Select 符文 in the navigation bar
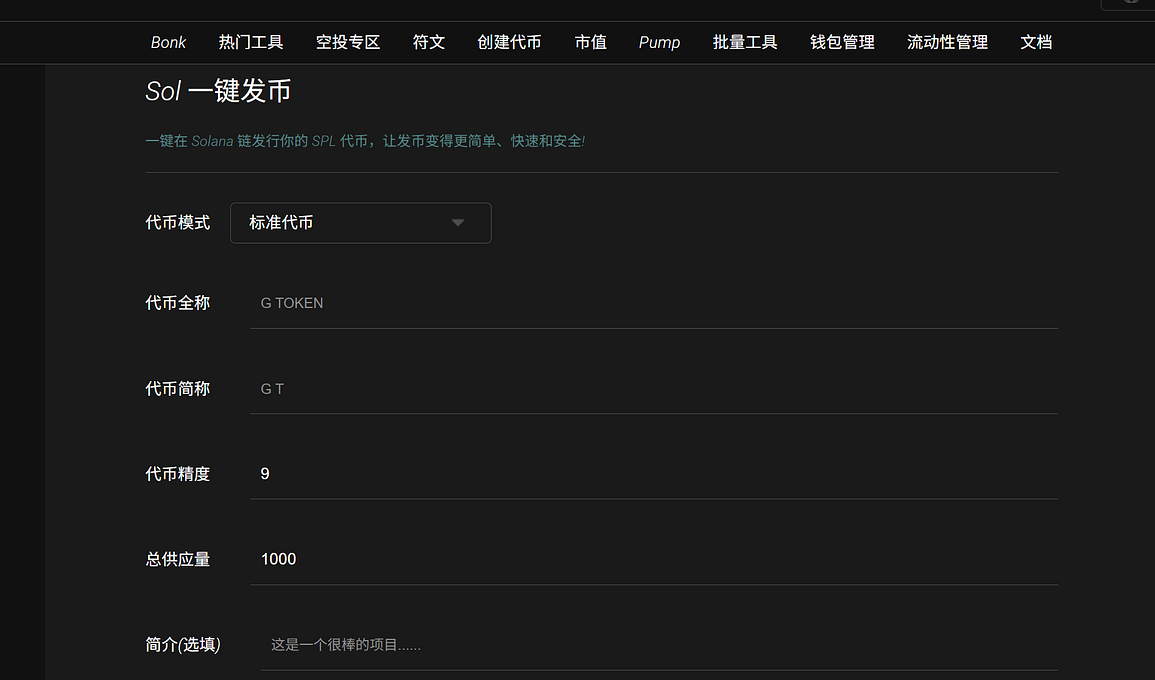Image resolution: width=1155 pixels, height=680 pixels. click(429, 42)
